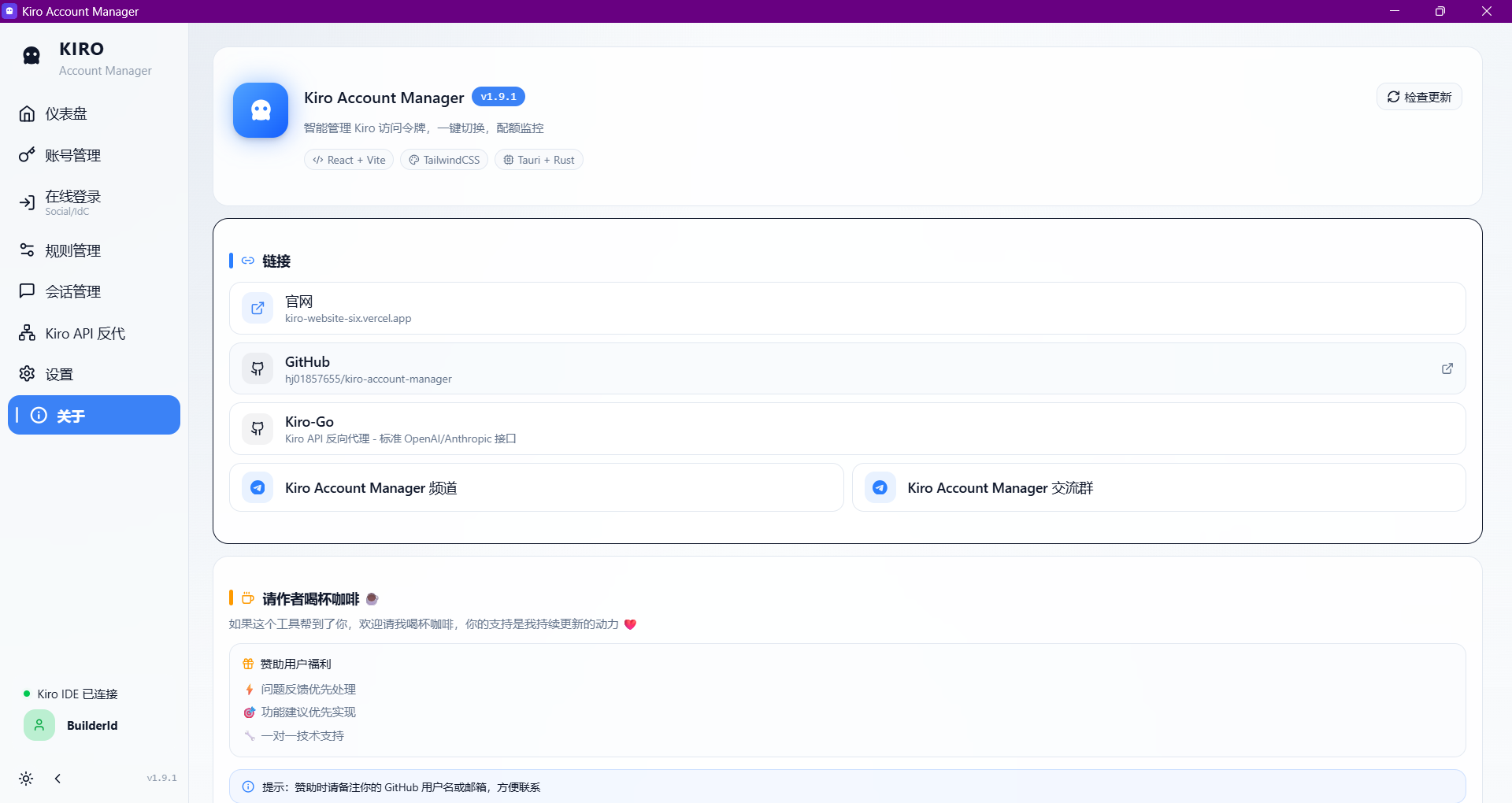Viewport: 1512px width, 803px height.
Task: Click the blue Kiro app icon in header card
Action: coord(261,110)
